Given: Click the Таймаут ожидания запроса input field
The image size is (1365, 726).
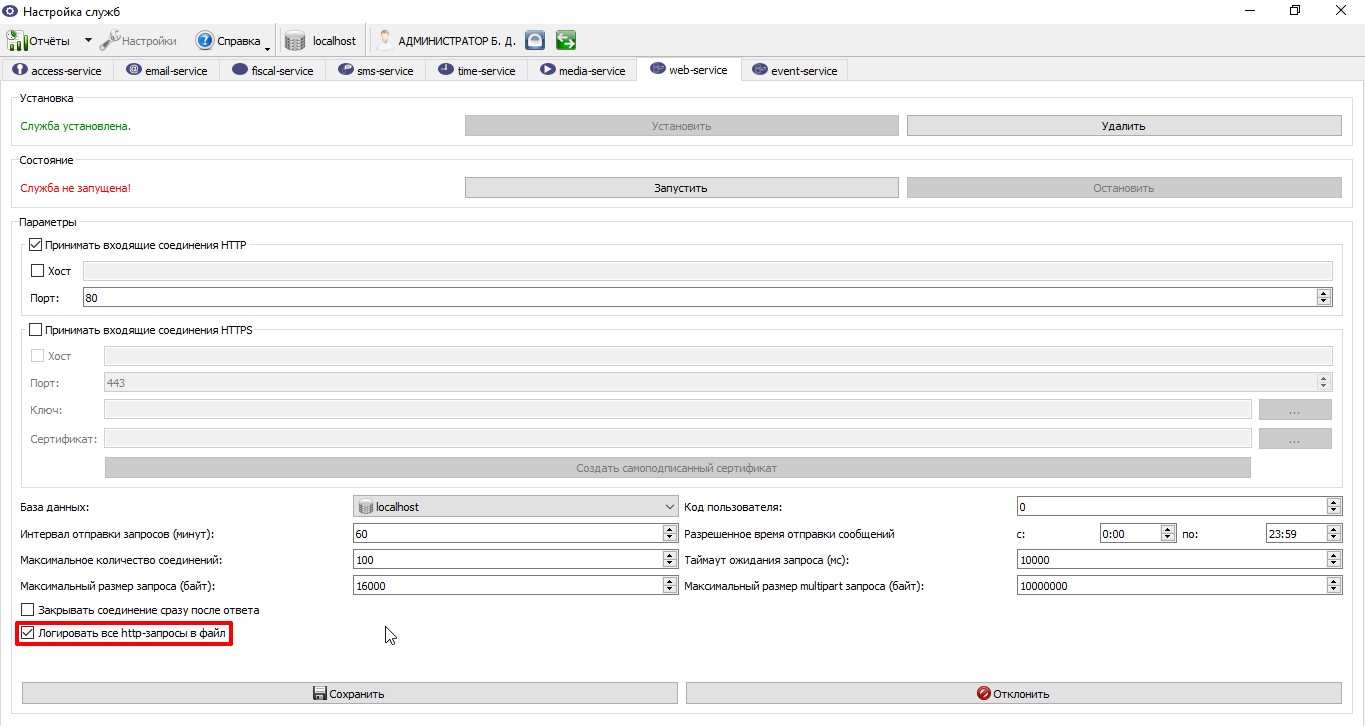Looking at the screenshot, I should (x=1171, y=560).
